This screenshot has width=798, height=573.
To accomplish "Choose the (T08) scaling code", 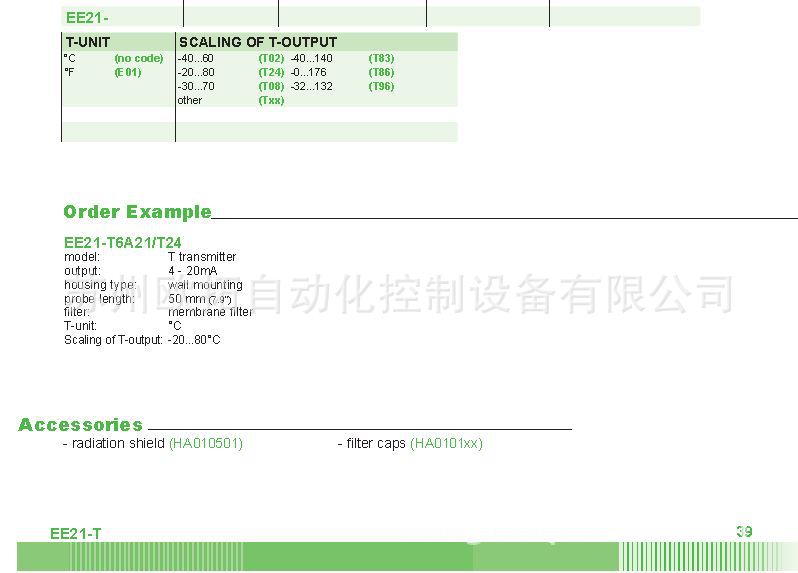I will [x=271, y=86].
